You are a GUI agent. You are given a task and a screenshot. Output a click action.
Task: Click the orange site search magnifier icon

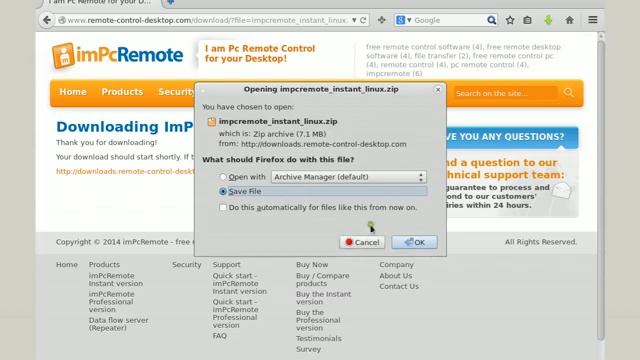tap(569, 93)
